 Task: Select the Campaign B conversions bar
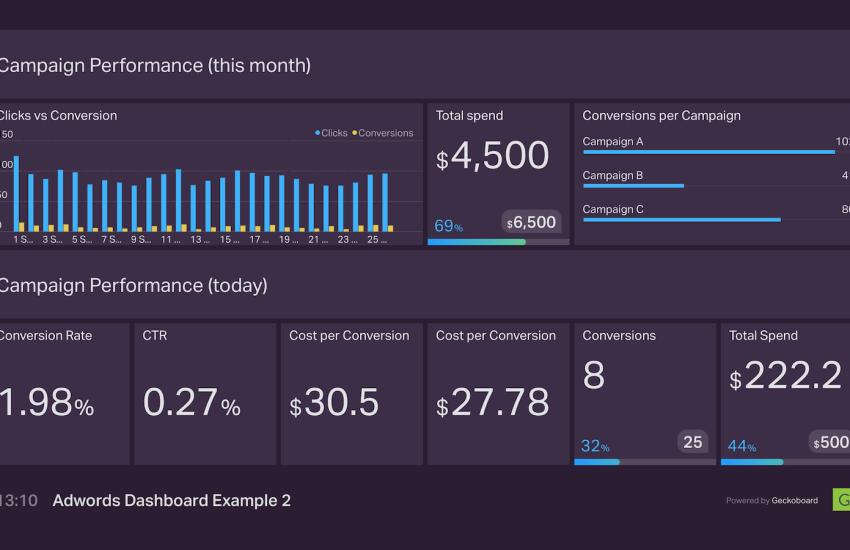pyautogui.click(x=633, y=186)
